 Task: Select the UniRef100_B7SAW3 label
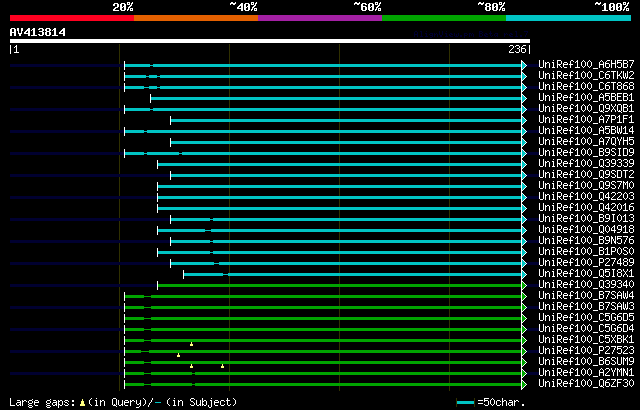(x=586, y=307)
